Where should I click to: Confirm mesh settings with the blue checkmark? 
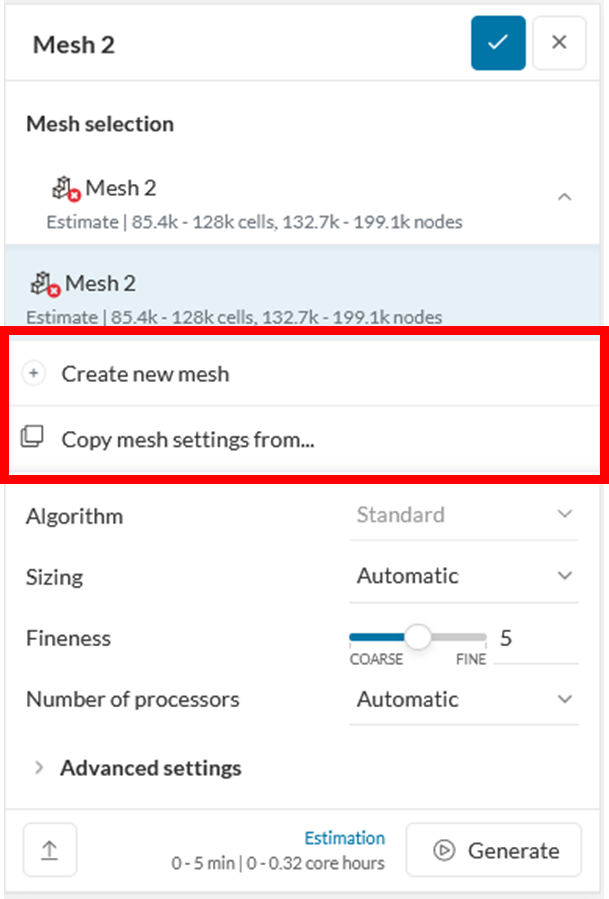point(498,43)
